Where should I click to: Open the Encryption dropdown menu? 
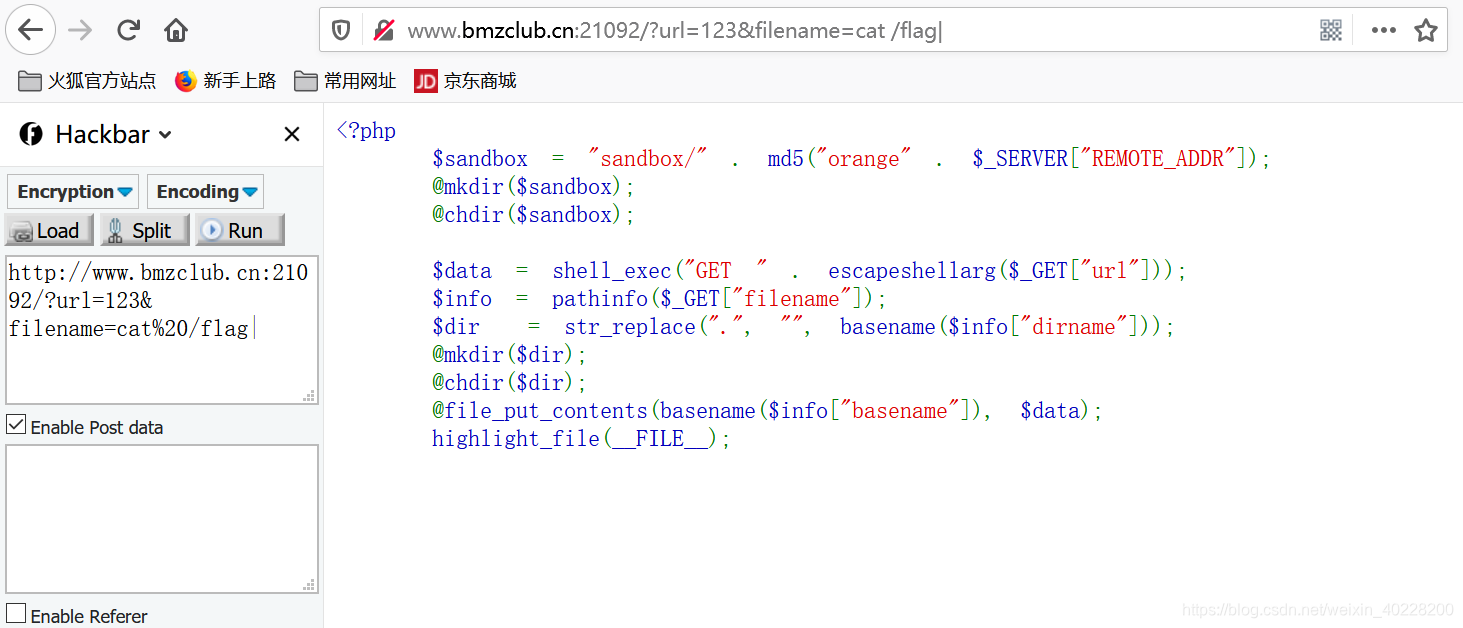pos(73,191)
